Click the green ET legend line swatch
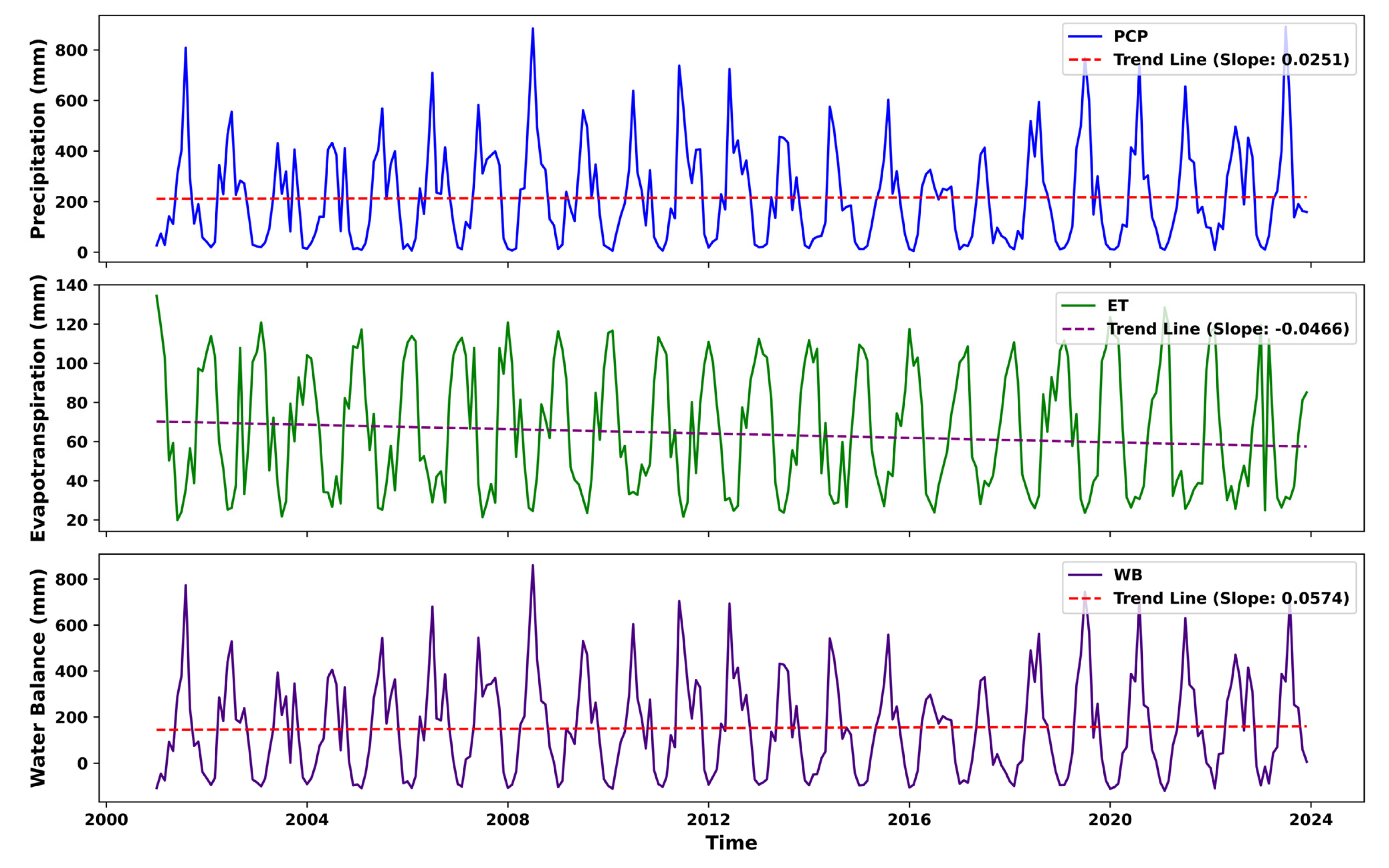 pos(1078,305)
